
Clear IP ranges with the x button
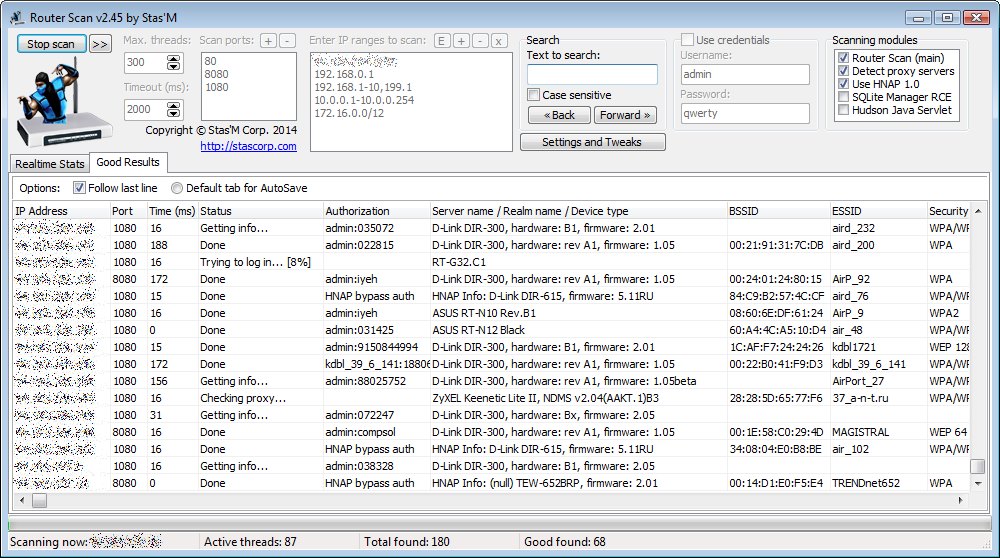(x=499, y=41)
